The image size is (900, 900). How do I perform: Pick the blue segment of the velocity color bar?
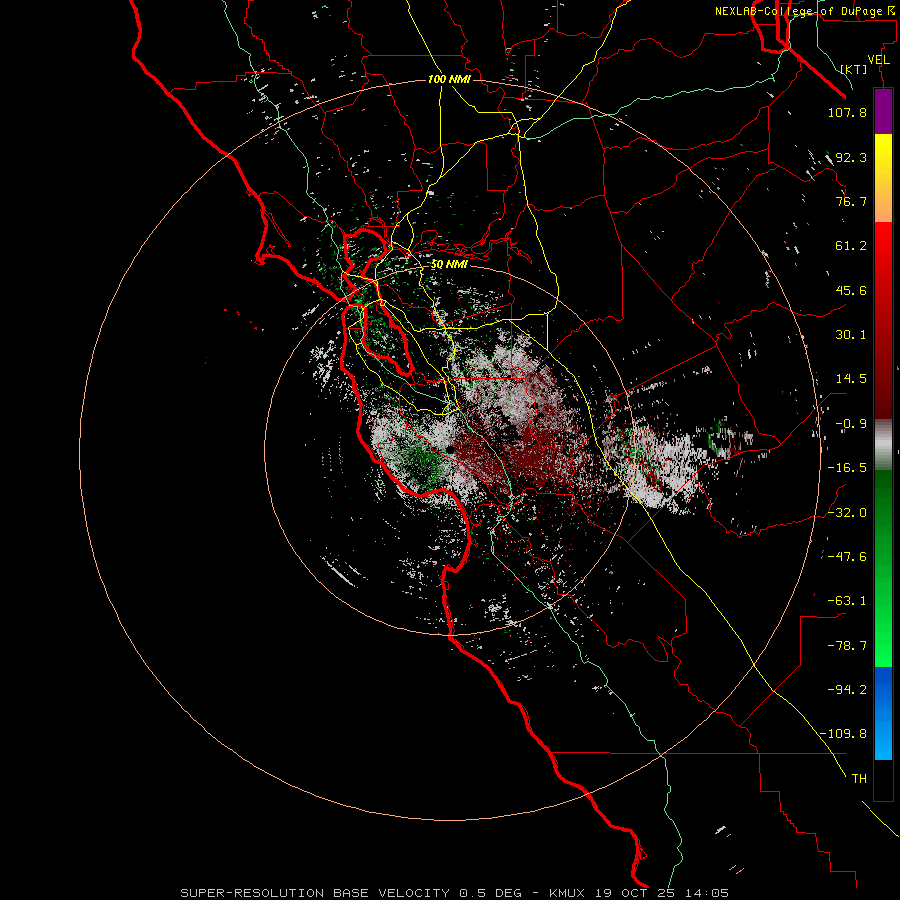pos(883,713)
